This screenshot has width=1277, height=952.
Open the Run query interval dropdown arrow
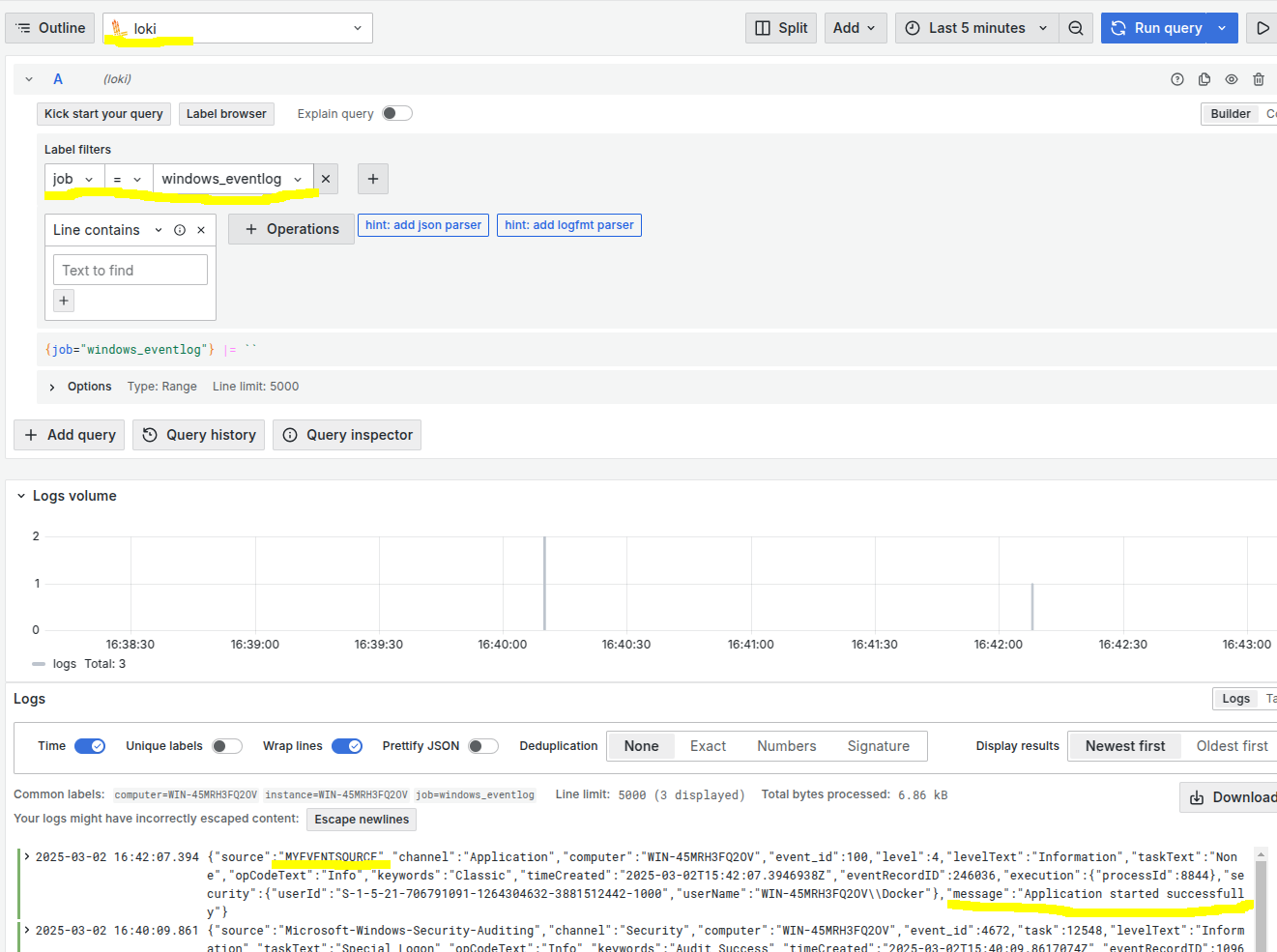tap(1223, 28)
